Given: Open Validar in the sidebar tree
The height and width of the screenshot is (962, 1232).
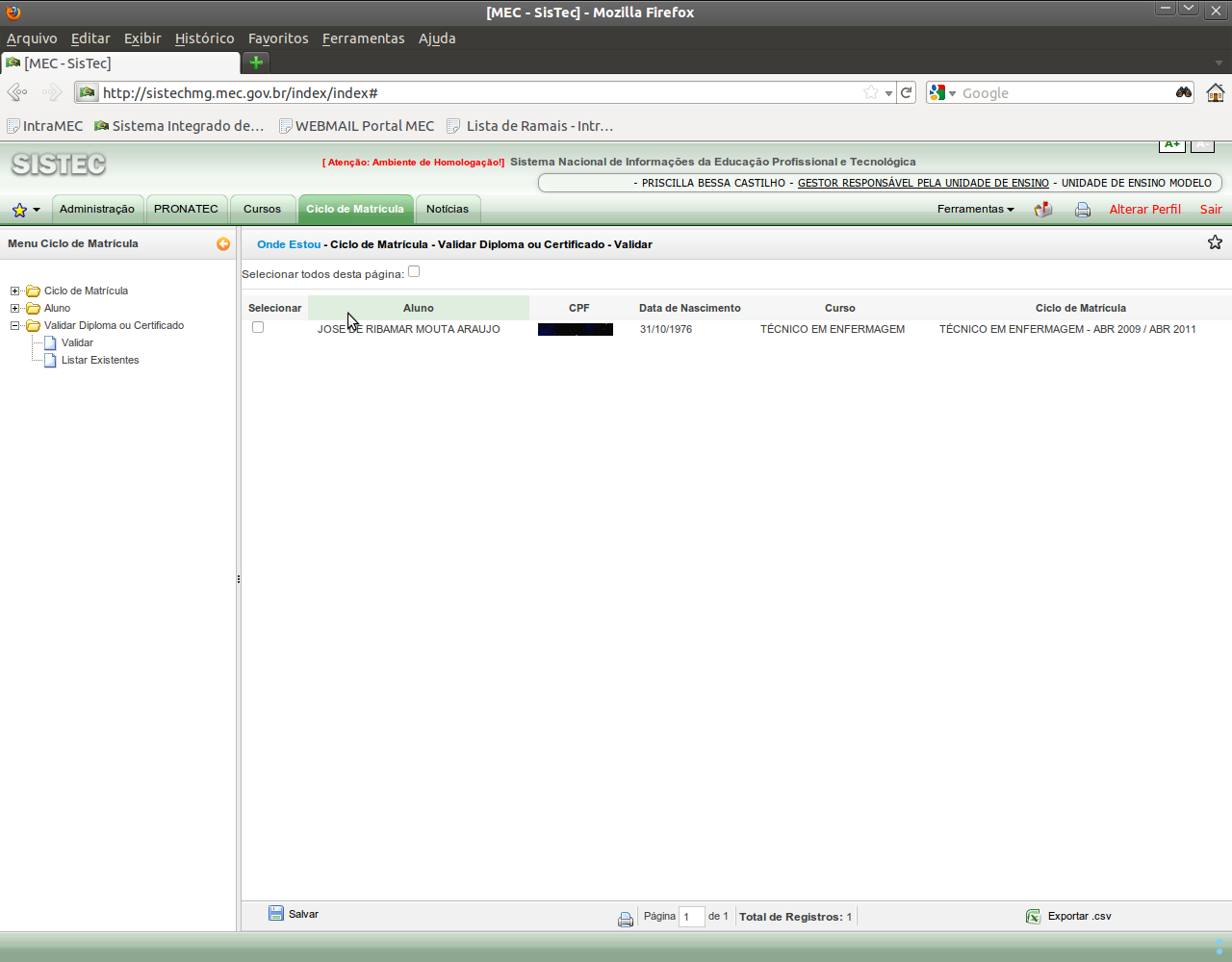Looking at the screenshot, I should pyautogui.click(x=77, y=342).
